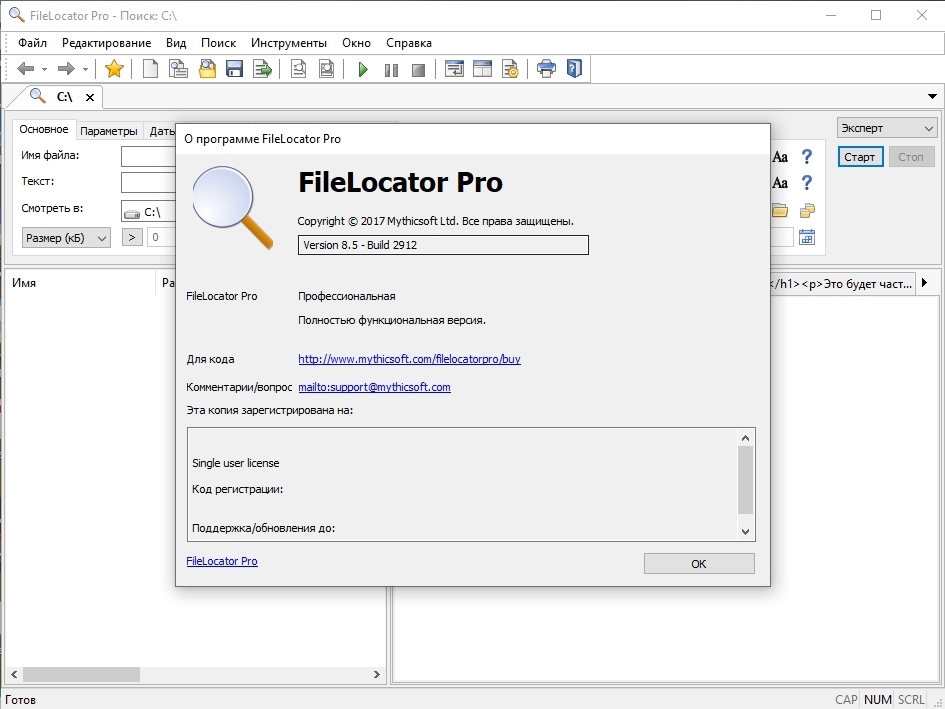
Task: Open the Файл menu
Action: point(33,43)
